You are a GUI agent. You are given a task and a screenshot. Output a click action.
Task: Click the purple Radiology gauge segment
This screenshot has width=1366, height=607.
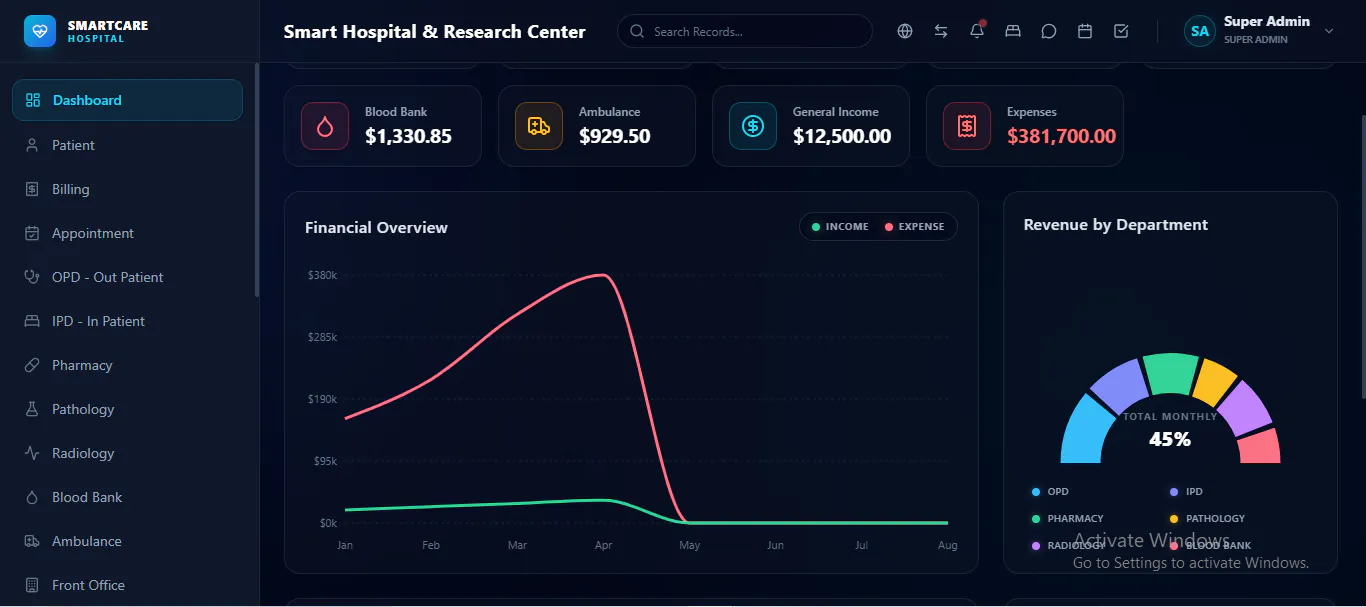click(1244, 408)
